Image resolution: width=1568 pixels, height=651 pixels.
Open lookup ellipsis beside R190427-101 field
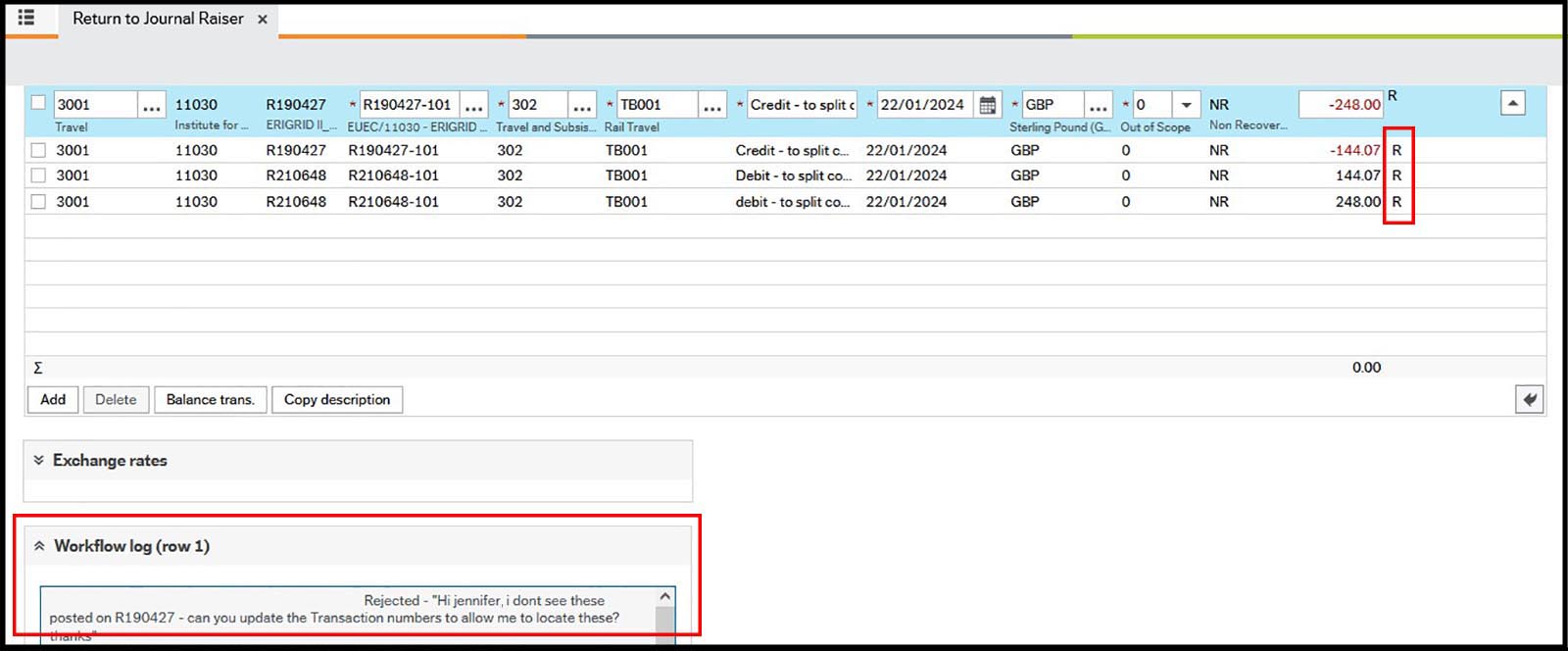(474, 105)
